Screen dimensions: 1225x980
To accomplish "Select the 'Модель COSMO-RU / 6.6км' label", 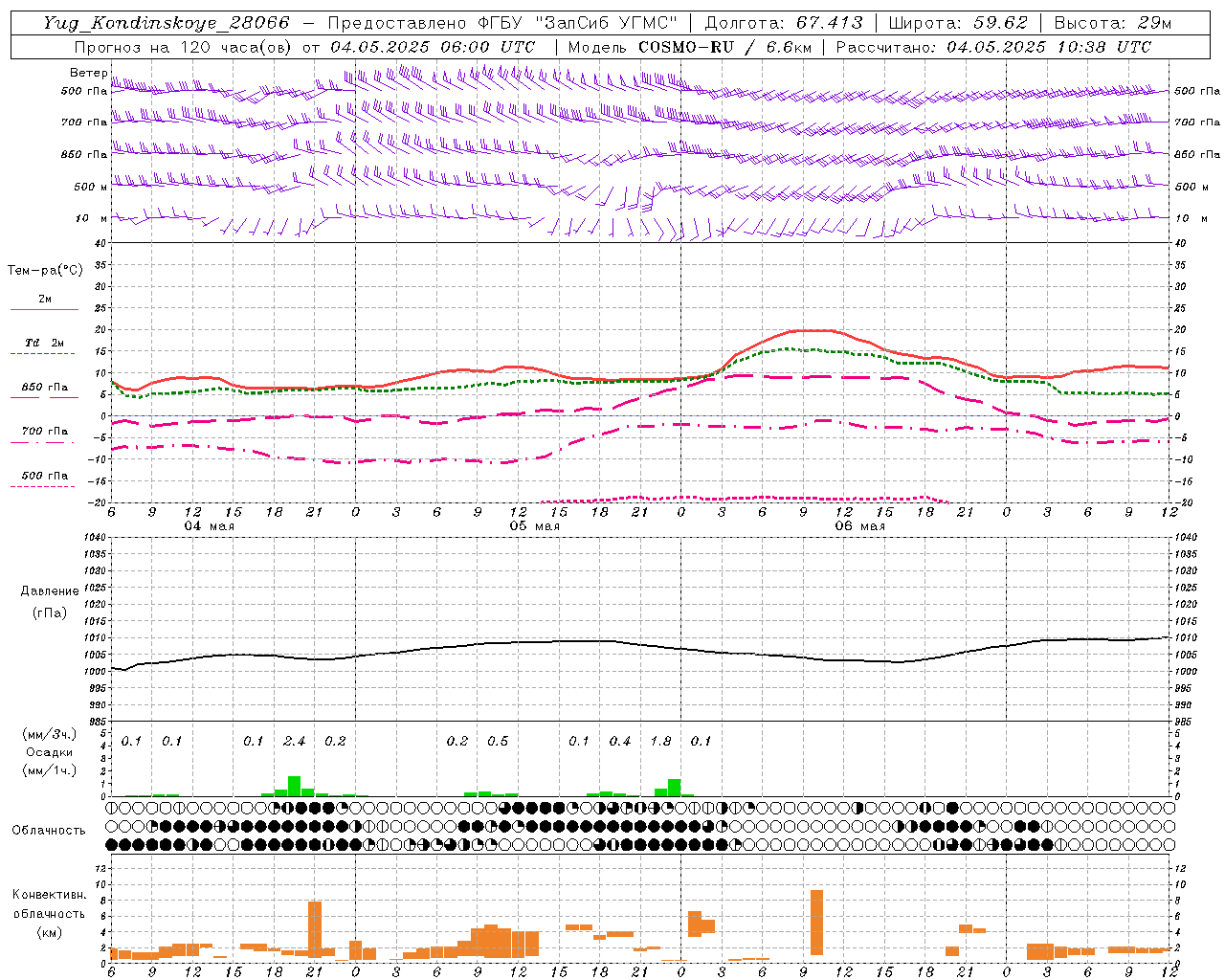I will (689, 47).
